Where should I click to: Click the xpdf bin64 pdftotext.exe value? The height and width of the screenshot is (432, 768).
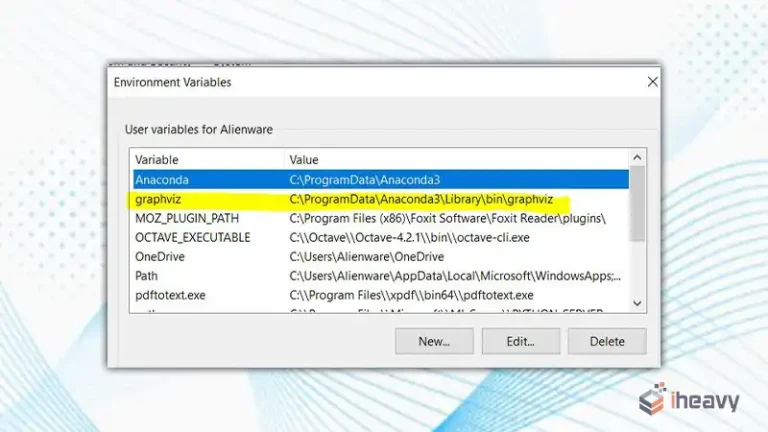(411, 295)
